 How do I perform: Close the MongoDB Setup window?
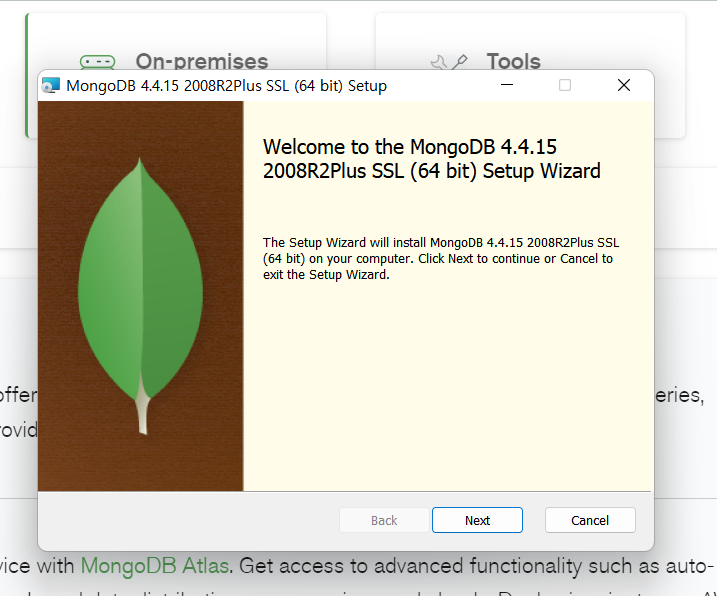(624, 85)
